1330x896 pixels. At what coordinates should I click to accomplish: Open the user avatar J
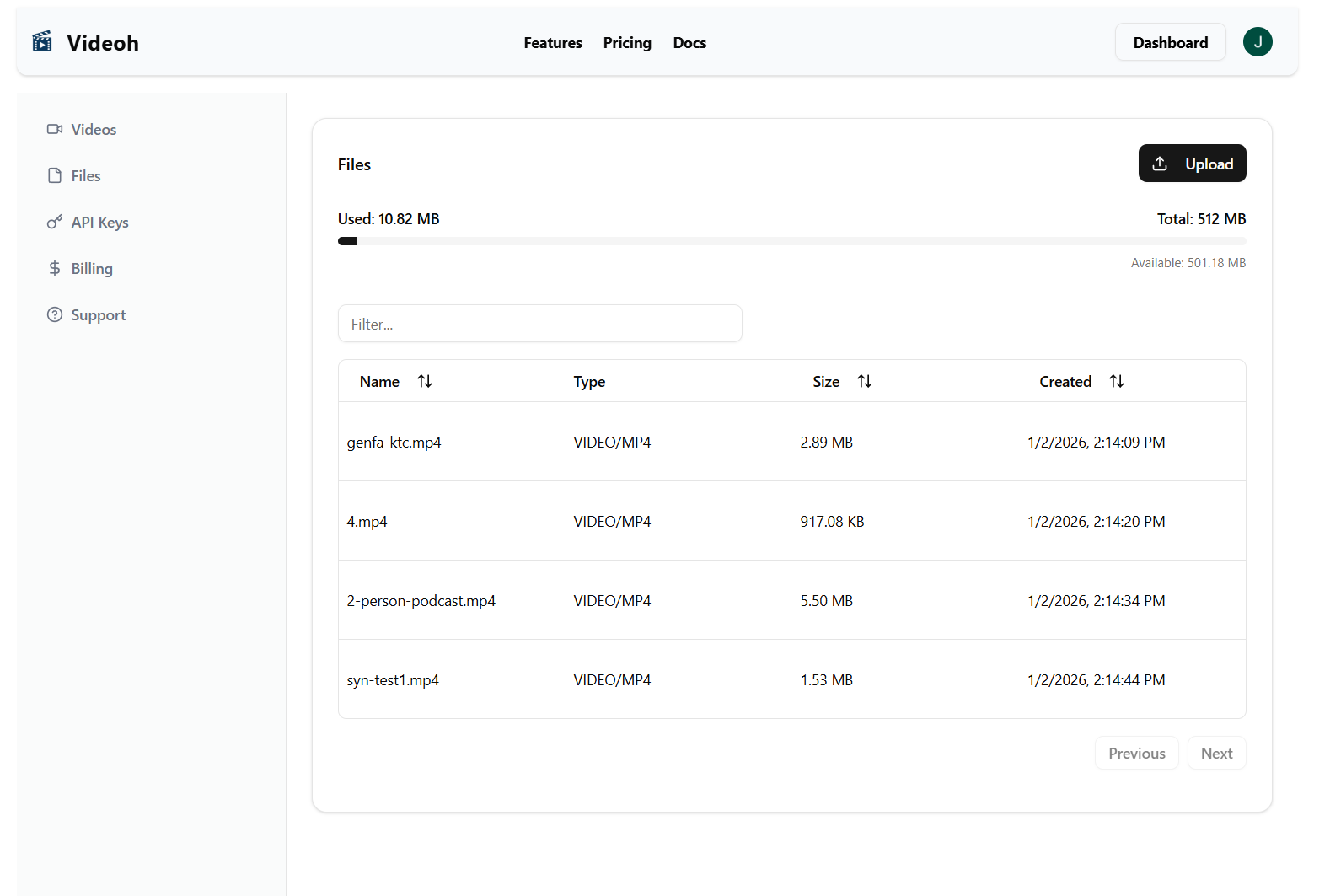pyautogui.click(x=1258, y=42)
